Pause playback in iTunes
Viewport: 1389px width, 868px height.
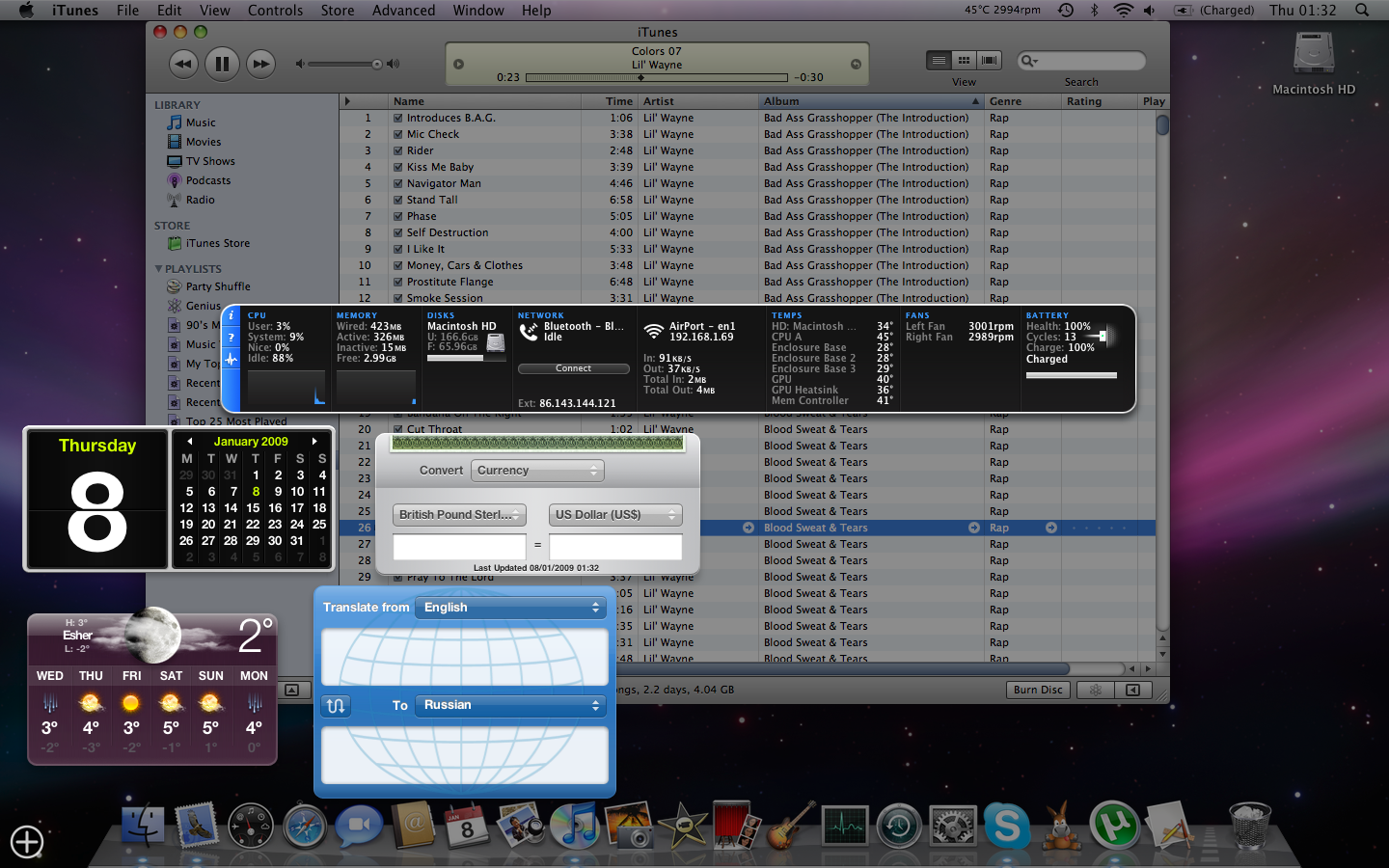[x=222, y=65]
